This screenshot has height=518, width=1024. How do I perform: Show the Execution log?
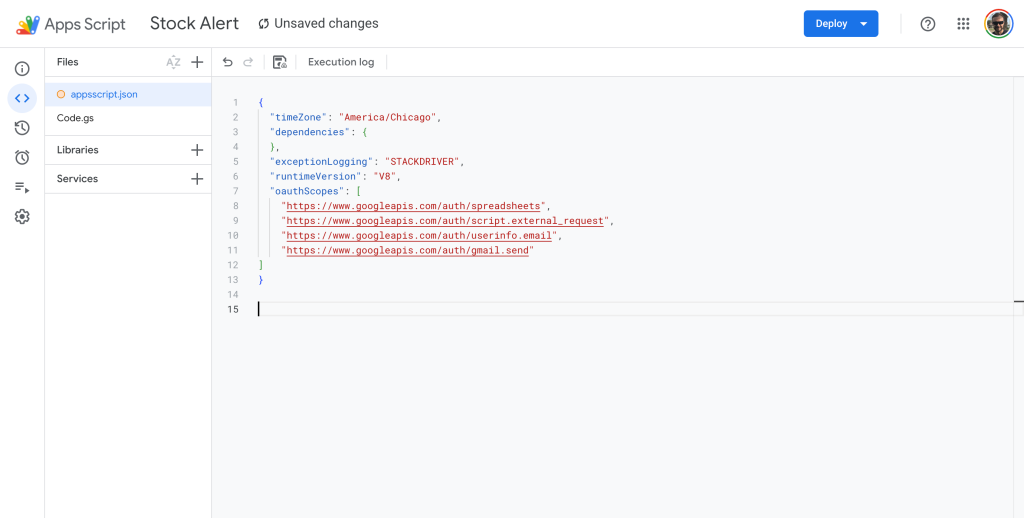341,62
